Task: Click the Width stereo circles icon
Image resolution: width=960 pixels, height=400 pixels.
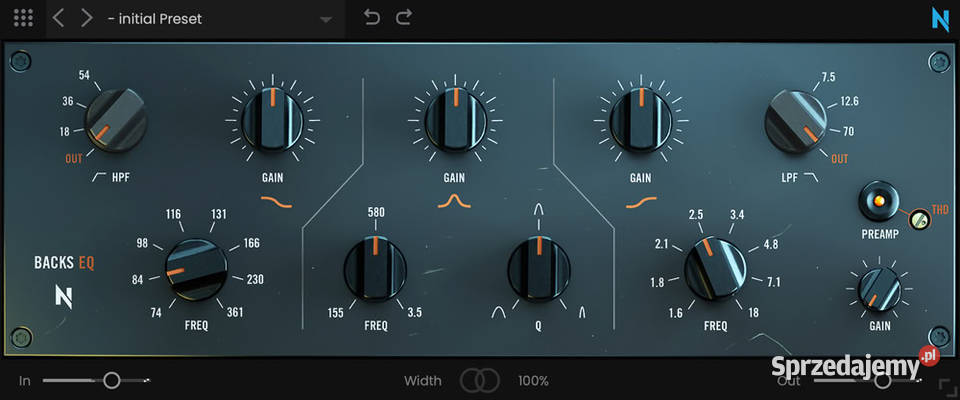Action: (x=480, y=380)
